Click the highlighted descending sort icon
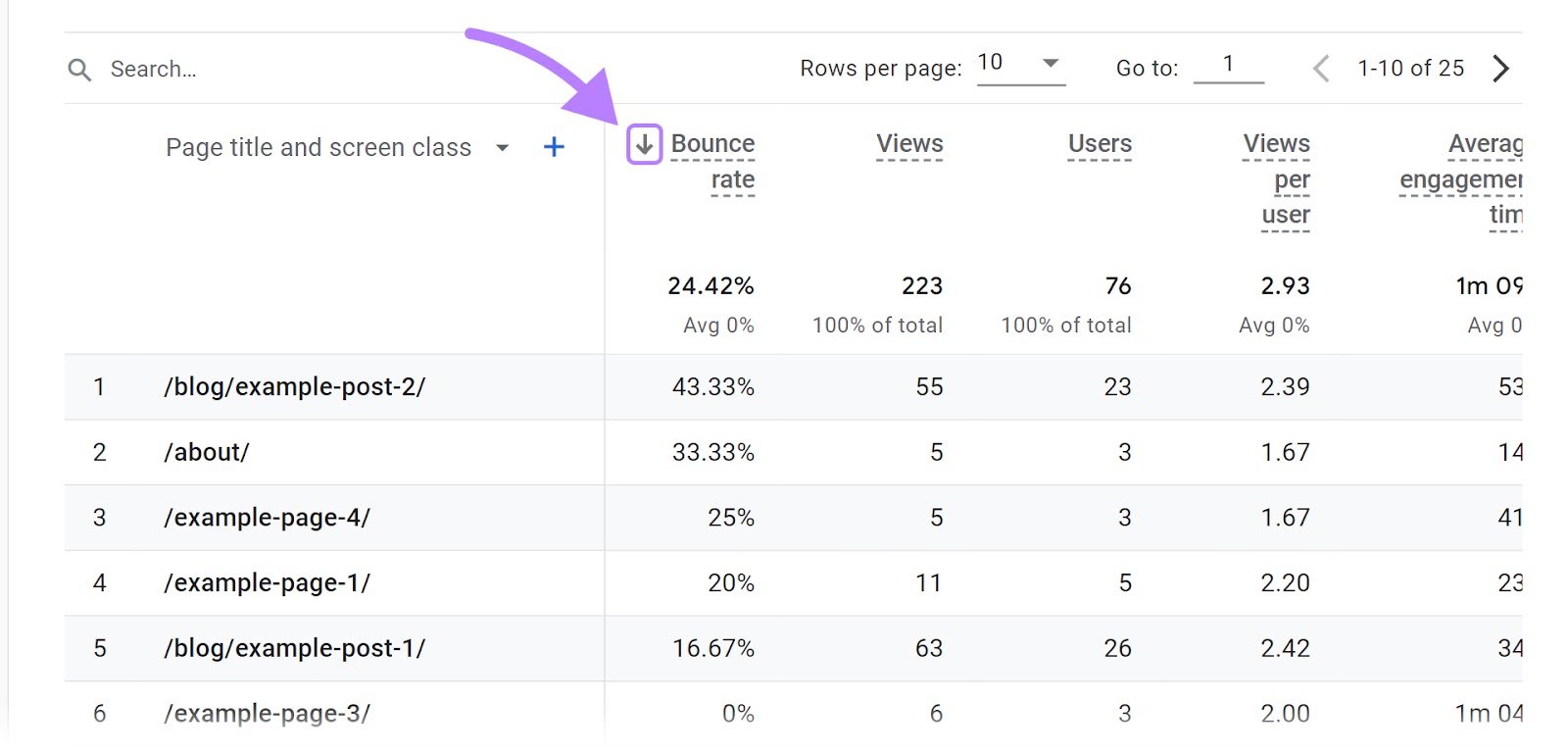1568x754 pixels. (644, 145)
